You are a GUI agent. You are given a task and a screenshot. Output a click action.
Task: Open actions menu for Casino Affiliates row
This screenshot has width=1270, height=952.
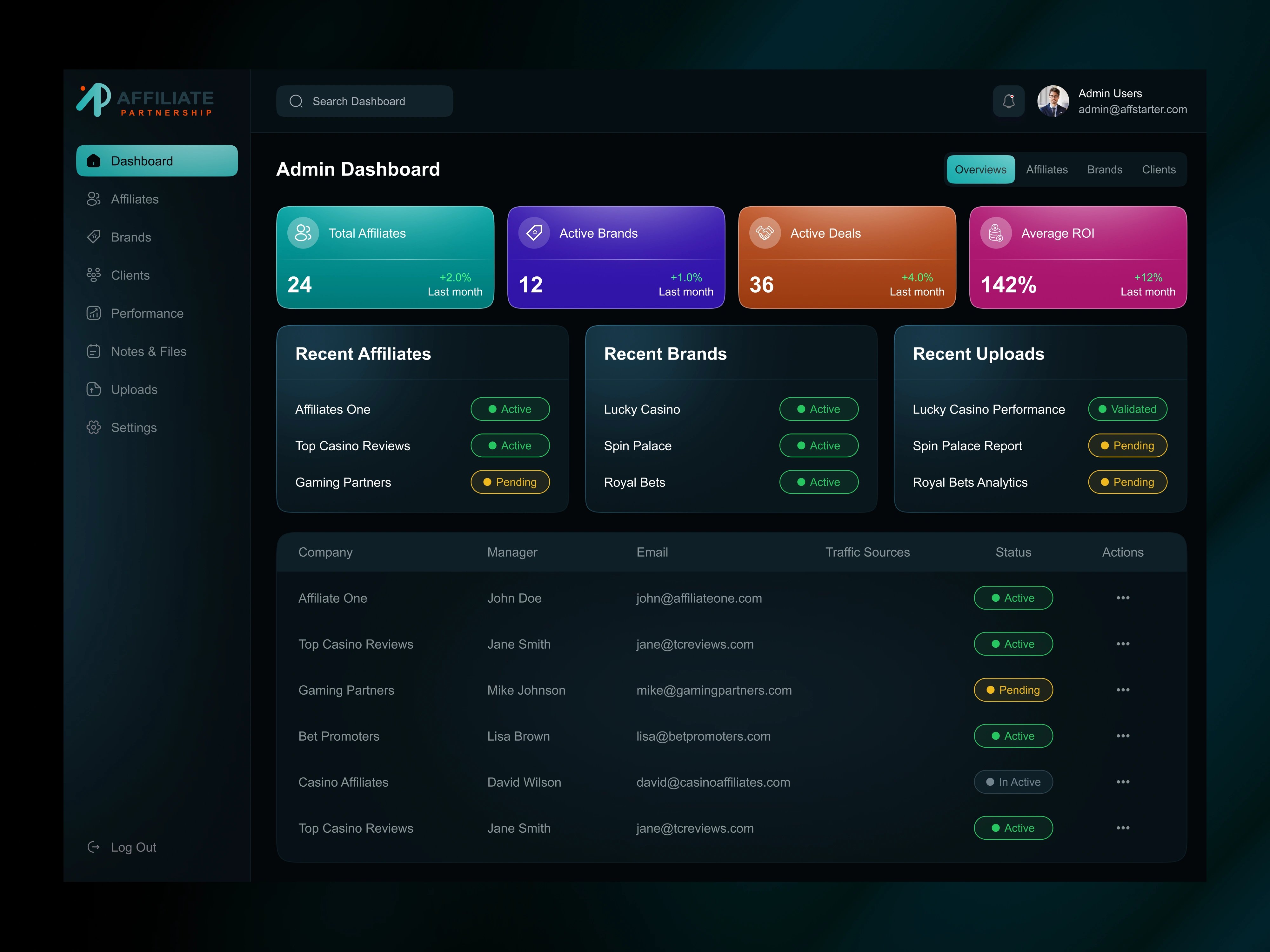tap(1122, 782)
